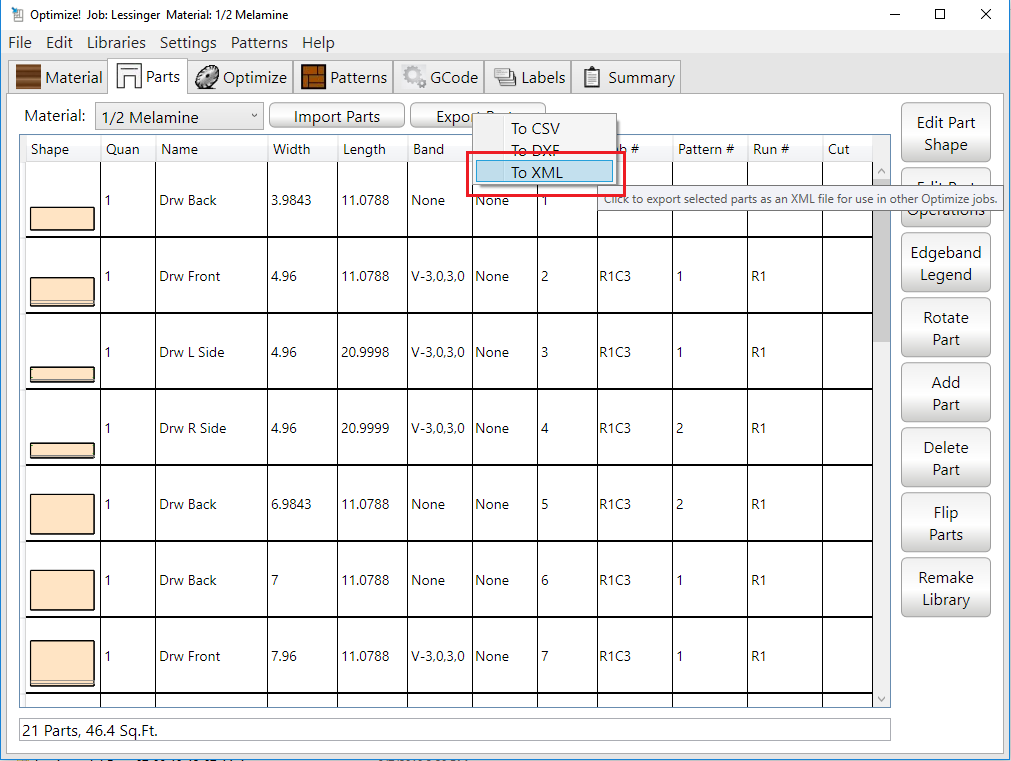1011x761 pixels.
Task: Select the Patterns tab brick icon
Action: point(314,77)
